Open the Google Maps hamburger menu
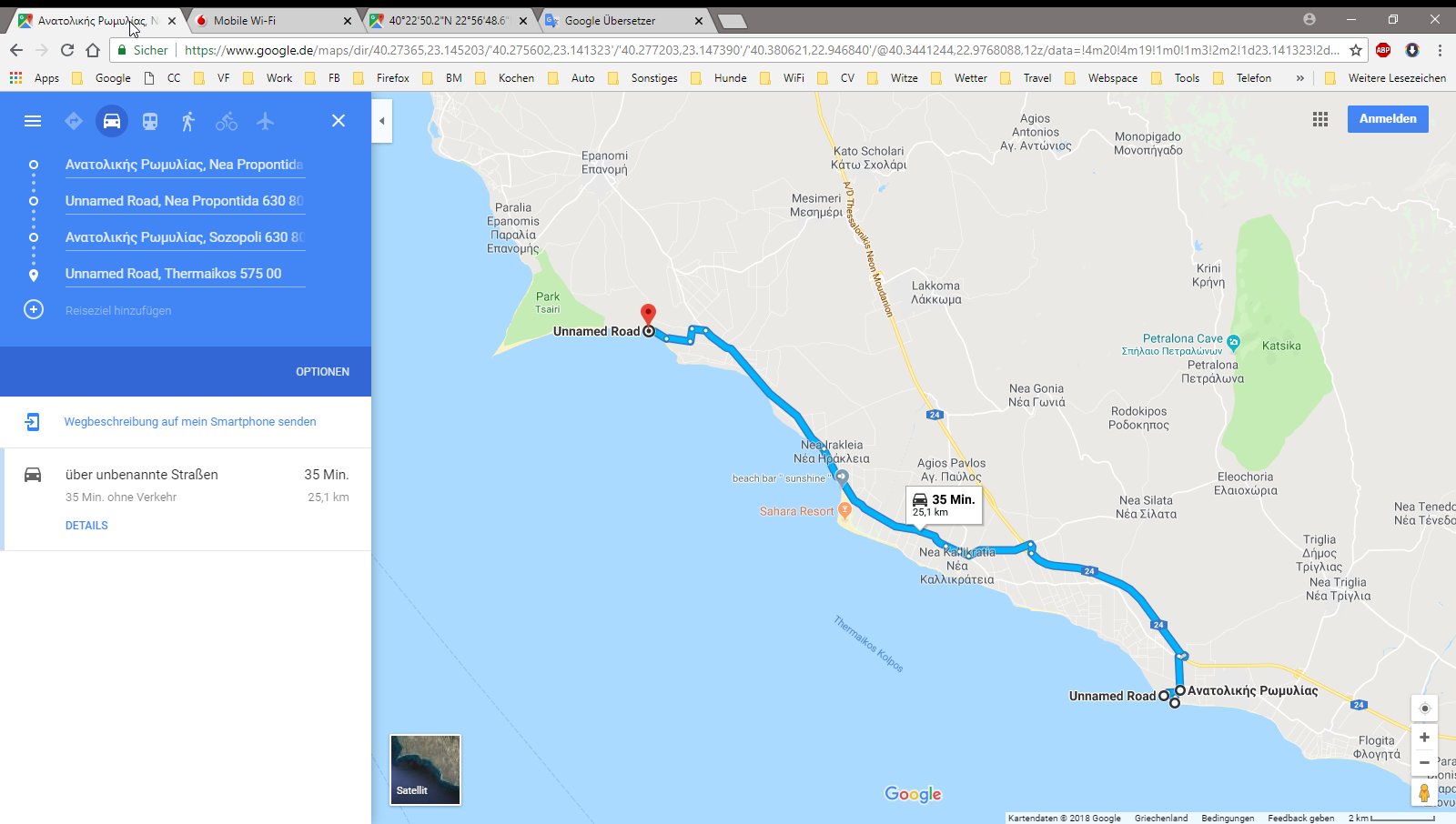 click(x=33, y=121)
